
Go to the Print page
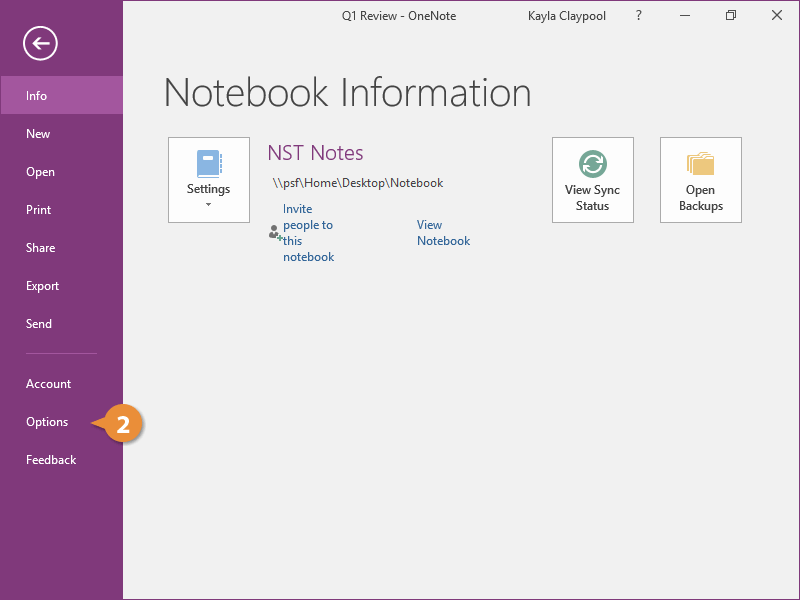tap(62, 210)
